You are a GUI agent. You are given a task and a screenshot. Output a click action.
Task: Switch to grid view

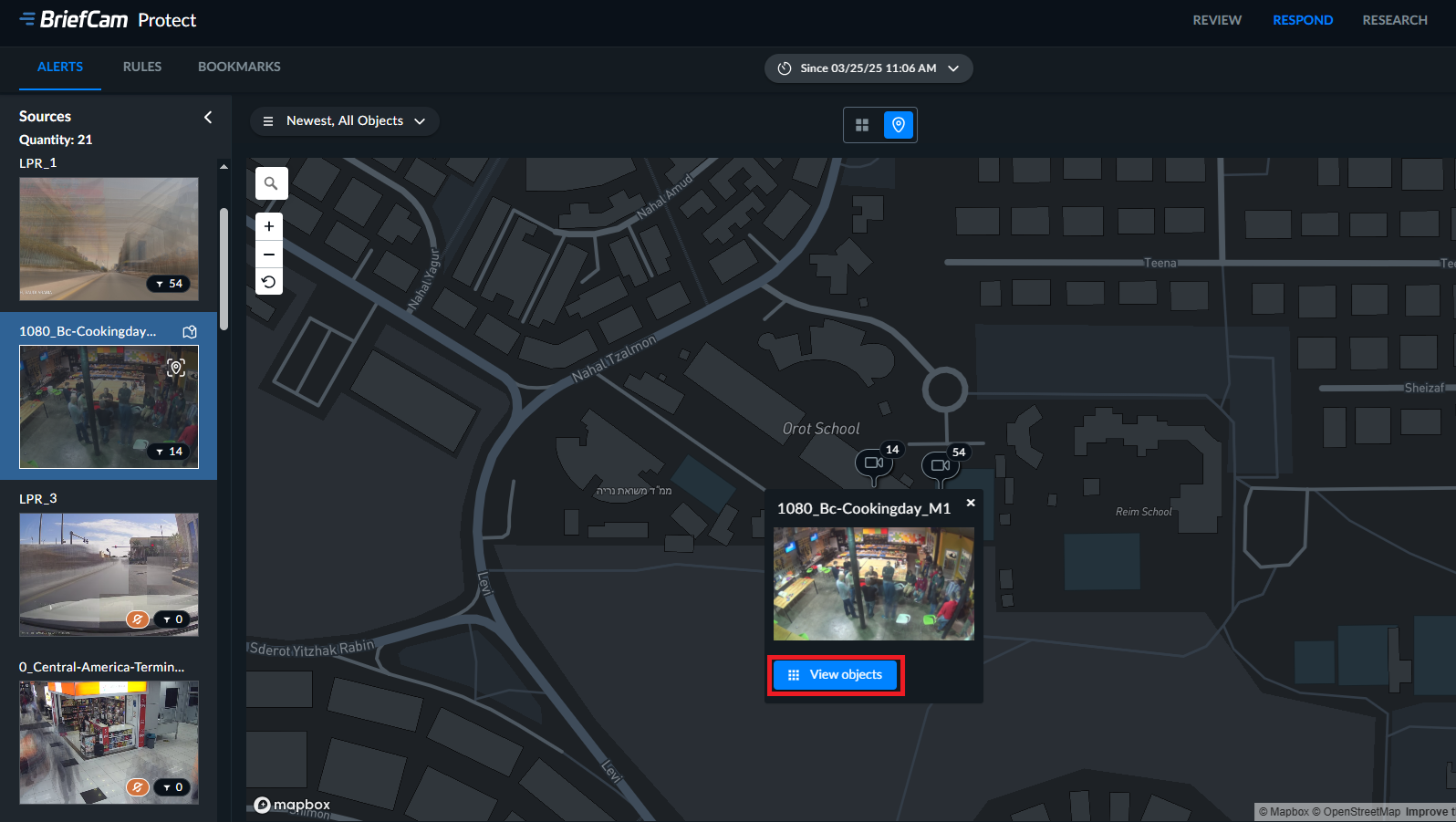click(862, 125)
